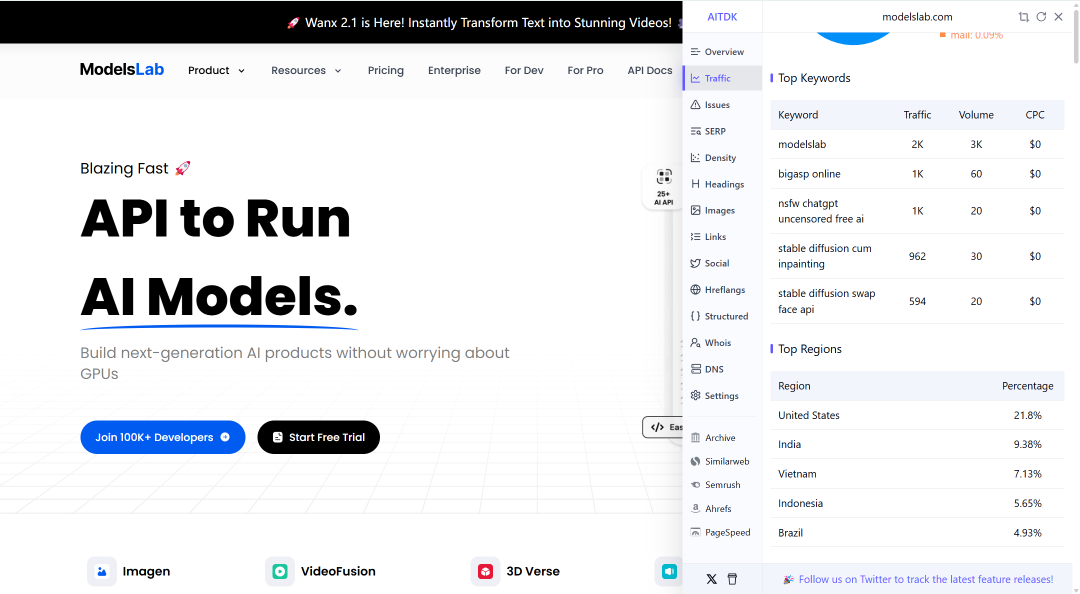This screenshot has height=594, width=1080.
Task: Click the AITDK logo link
Action: pyautogui.click(x=722, y=17)
